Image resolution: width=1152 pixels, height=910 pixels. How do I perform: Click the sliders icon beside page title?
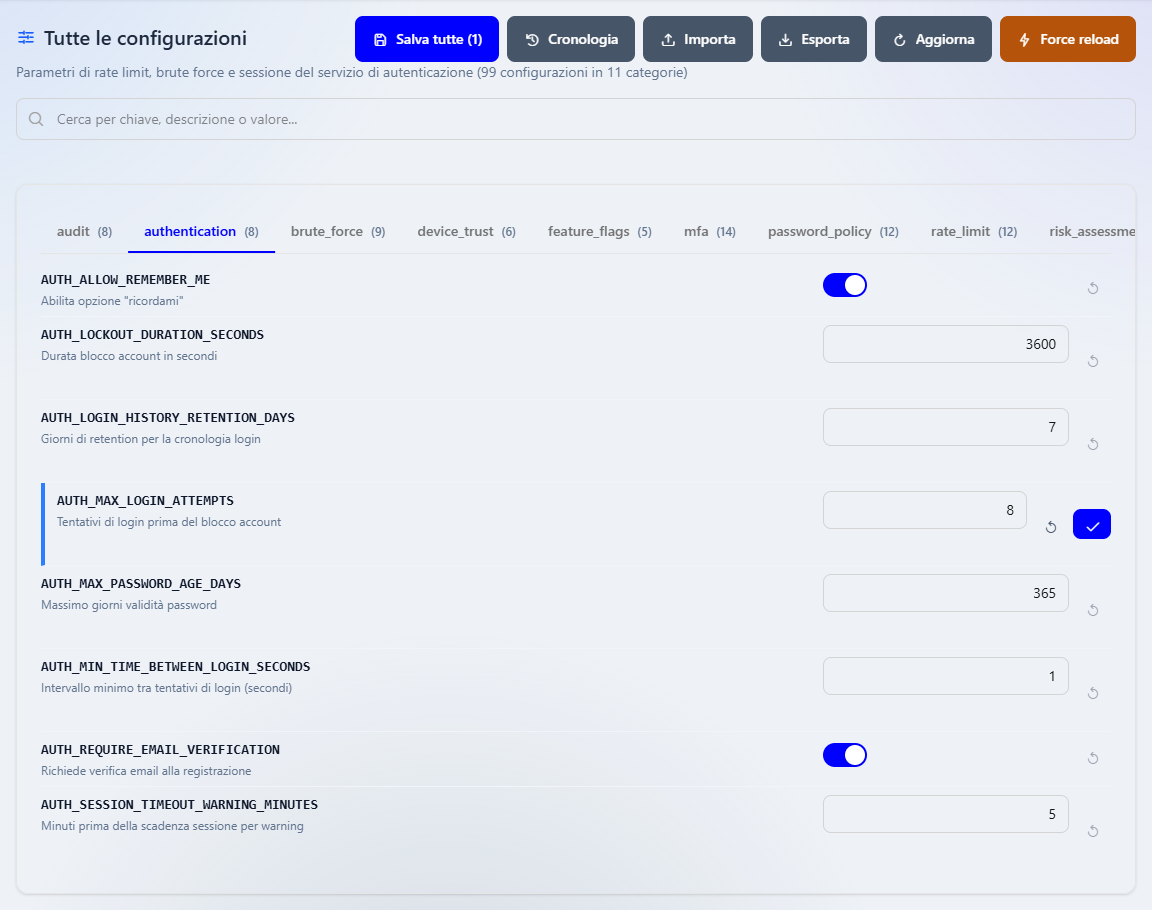coord(26,37)
